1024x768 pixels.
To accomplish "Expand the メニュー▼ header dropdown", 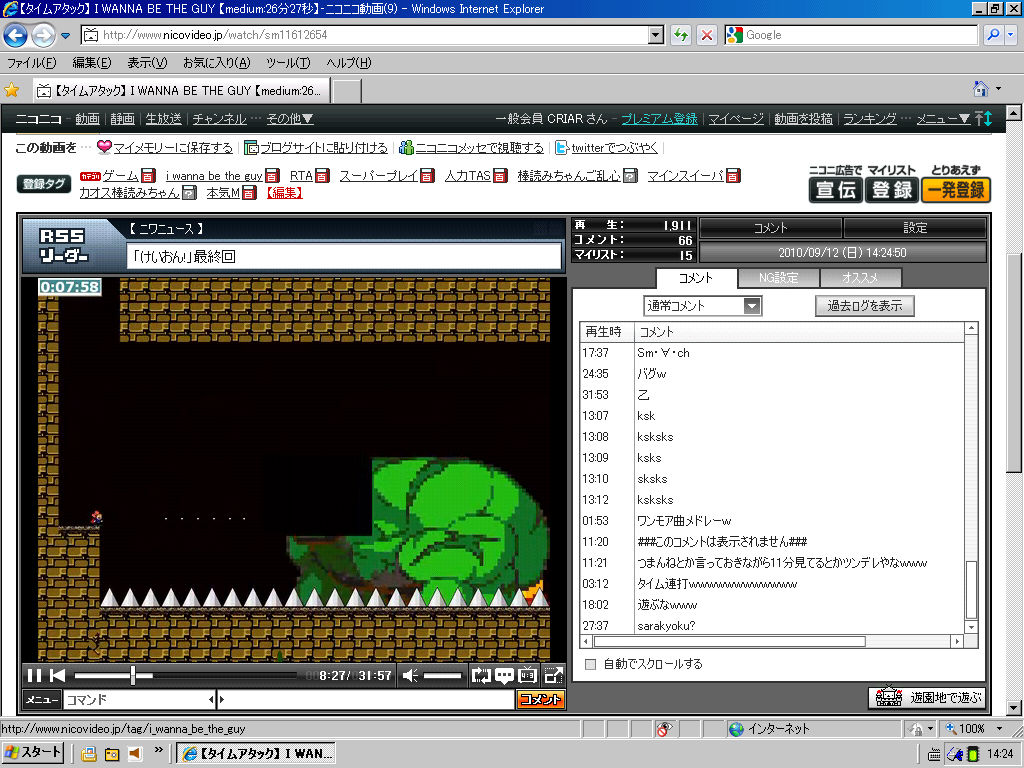I will 943,119.
